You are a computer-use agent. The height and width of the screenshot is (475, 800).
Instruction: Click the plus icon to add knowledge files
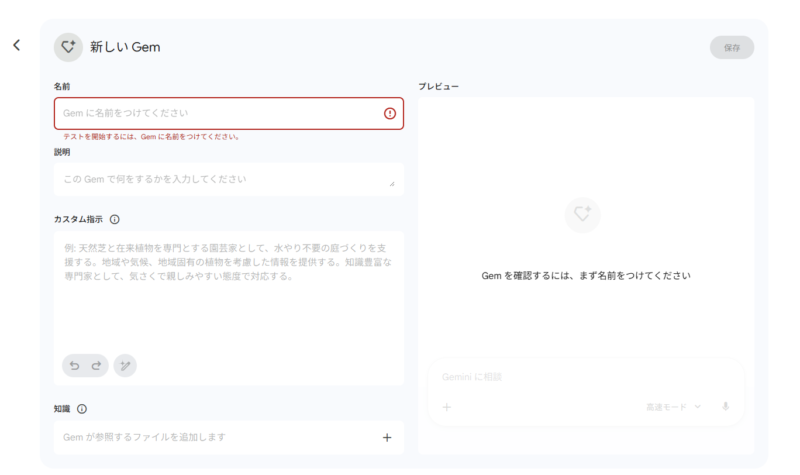point(387,437)
